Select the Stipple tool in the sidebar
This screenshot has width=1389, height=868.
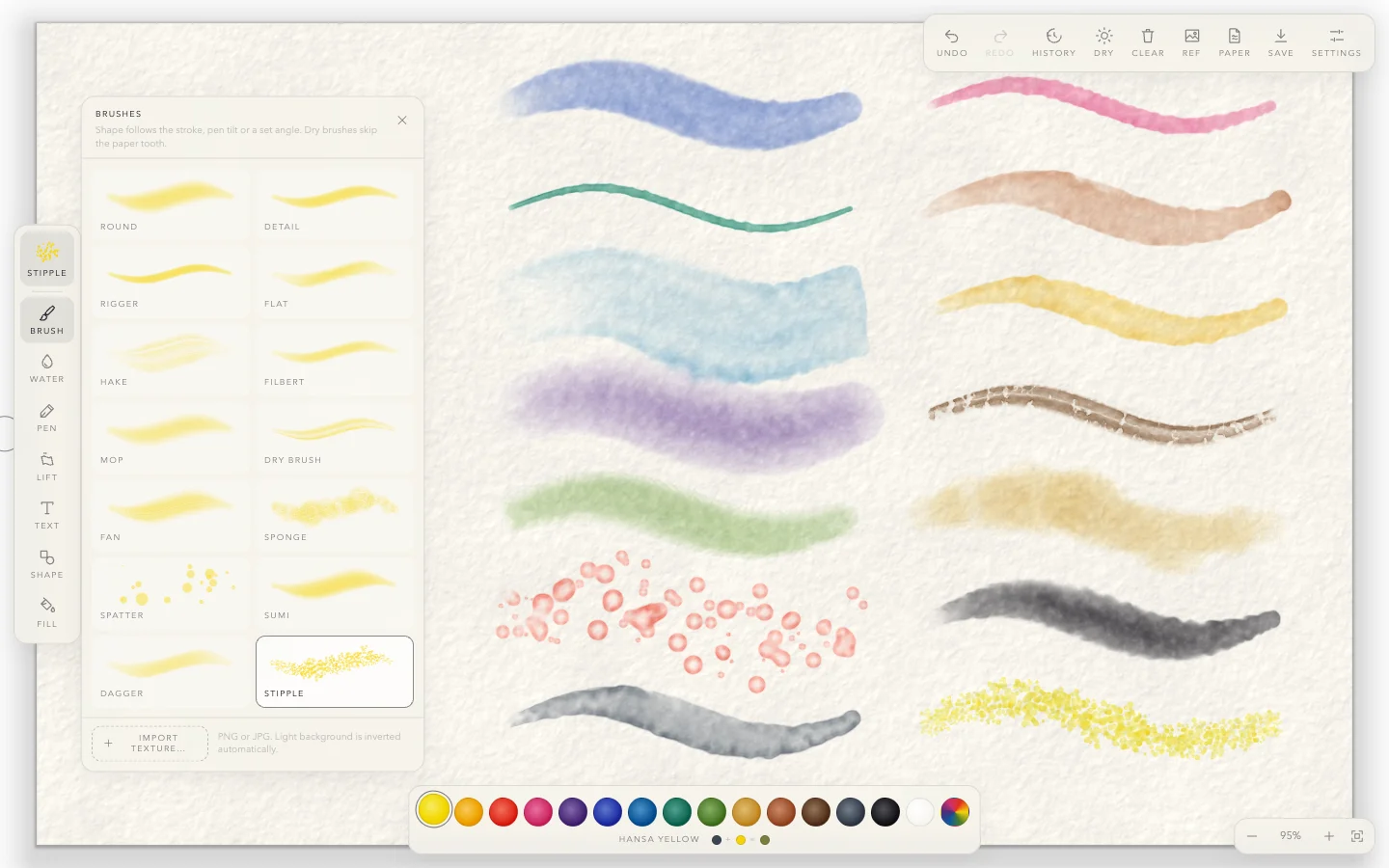tap(46, 258)
